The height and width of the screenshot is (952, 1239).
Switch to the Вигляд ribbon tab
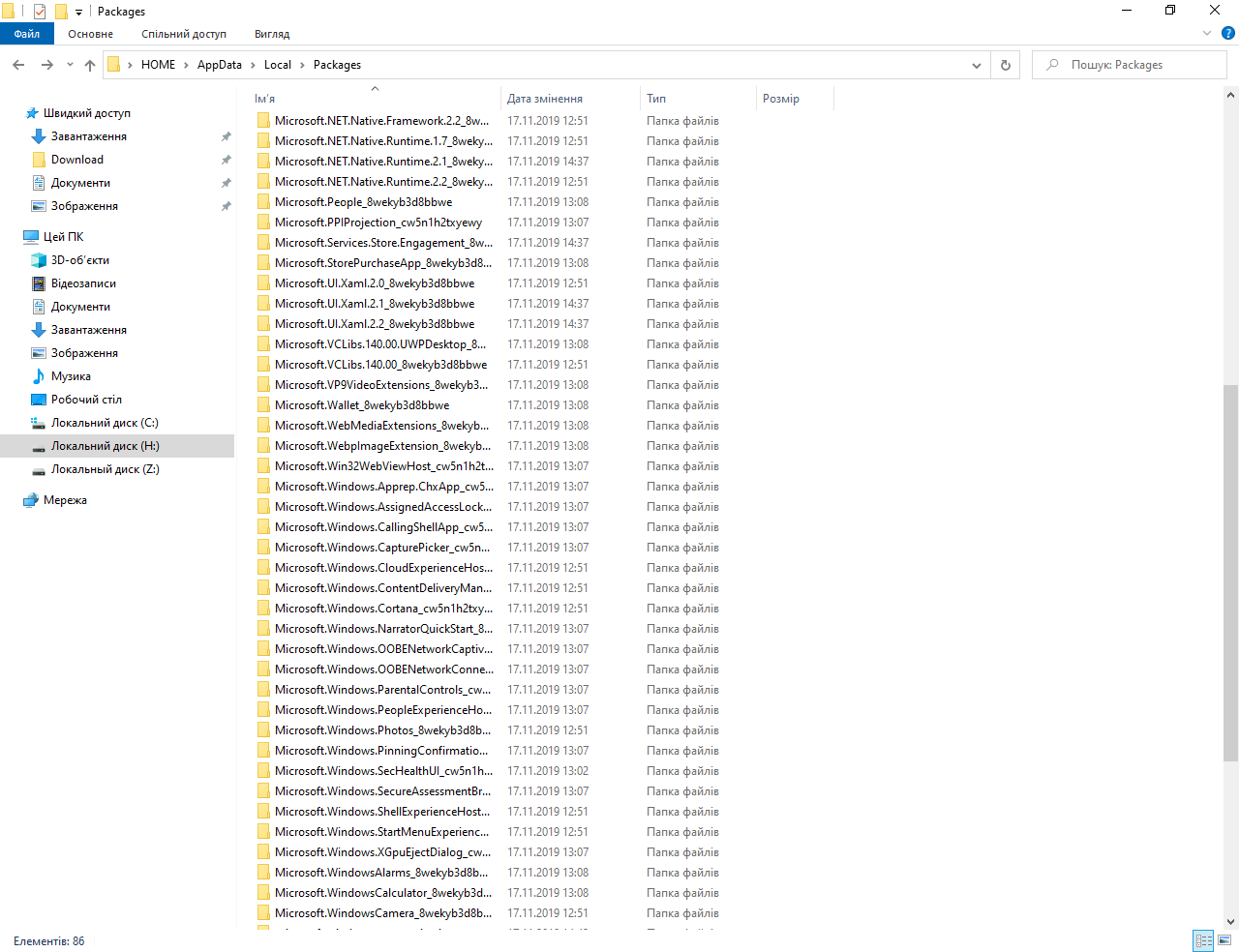[272, 34]
